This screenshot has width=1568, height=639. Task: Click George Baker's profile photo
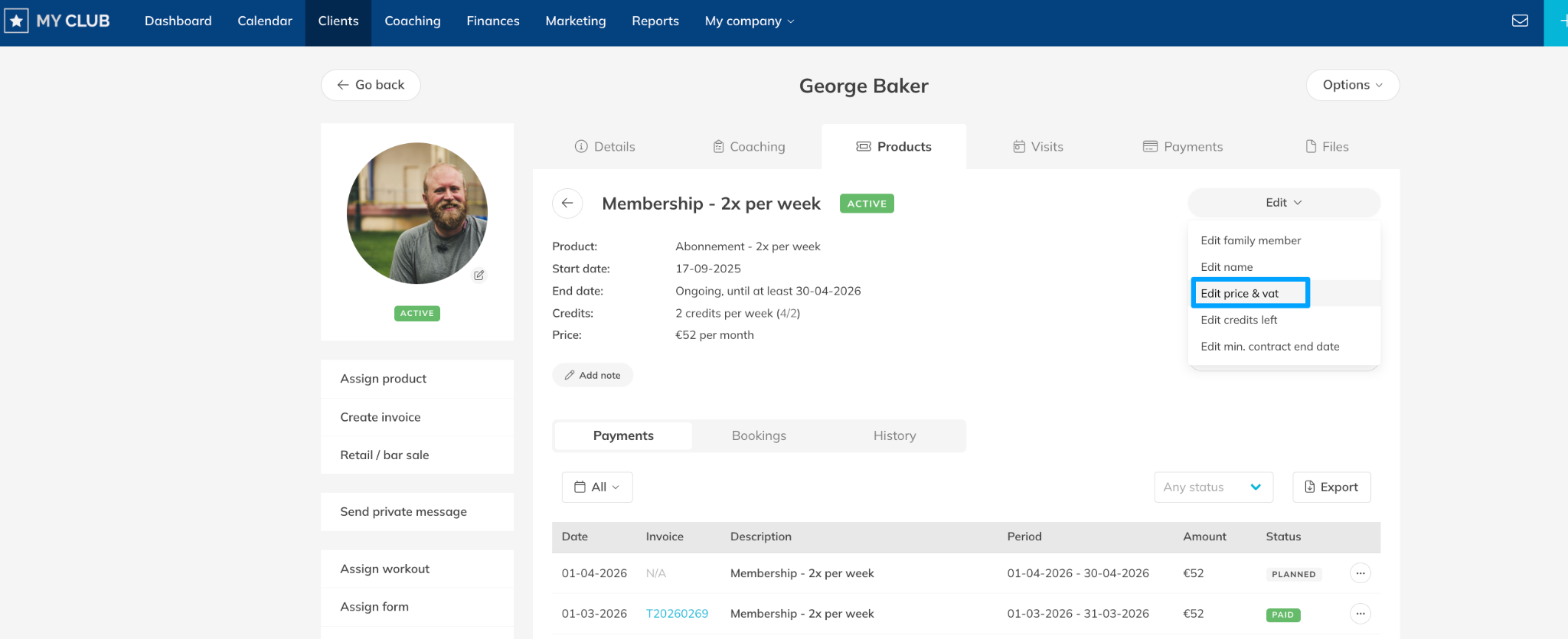pos(416,214)
